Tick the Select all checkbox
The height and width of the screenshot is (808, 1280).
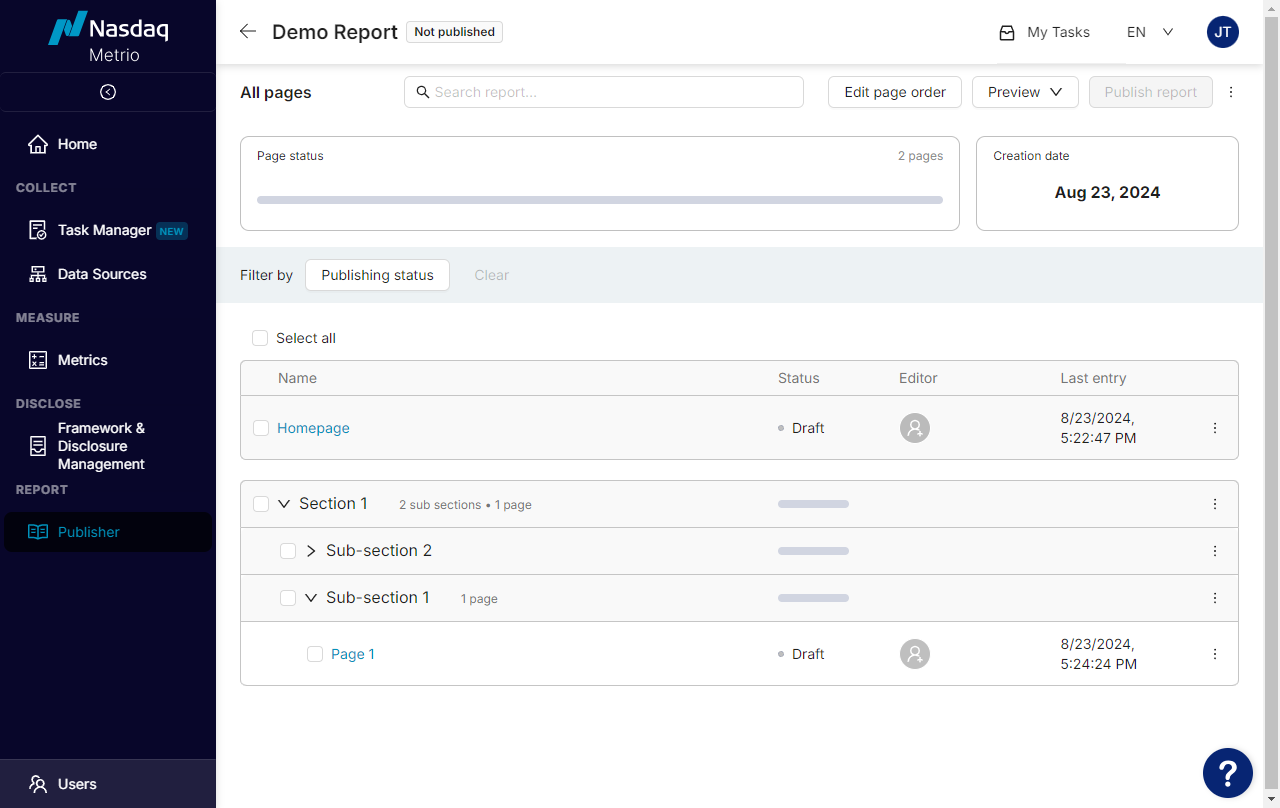(260, 338)
